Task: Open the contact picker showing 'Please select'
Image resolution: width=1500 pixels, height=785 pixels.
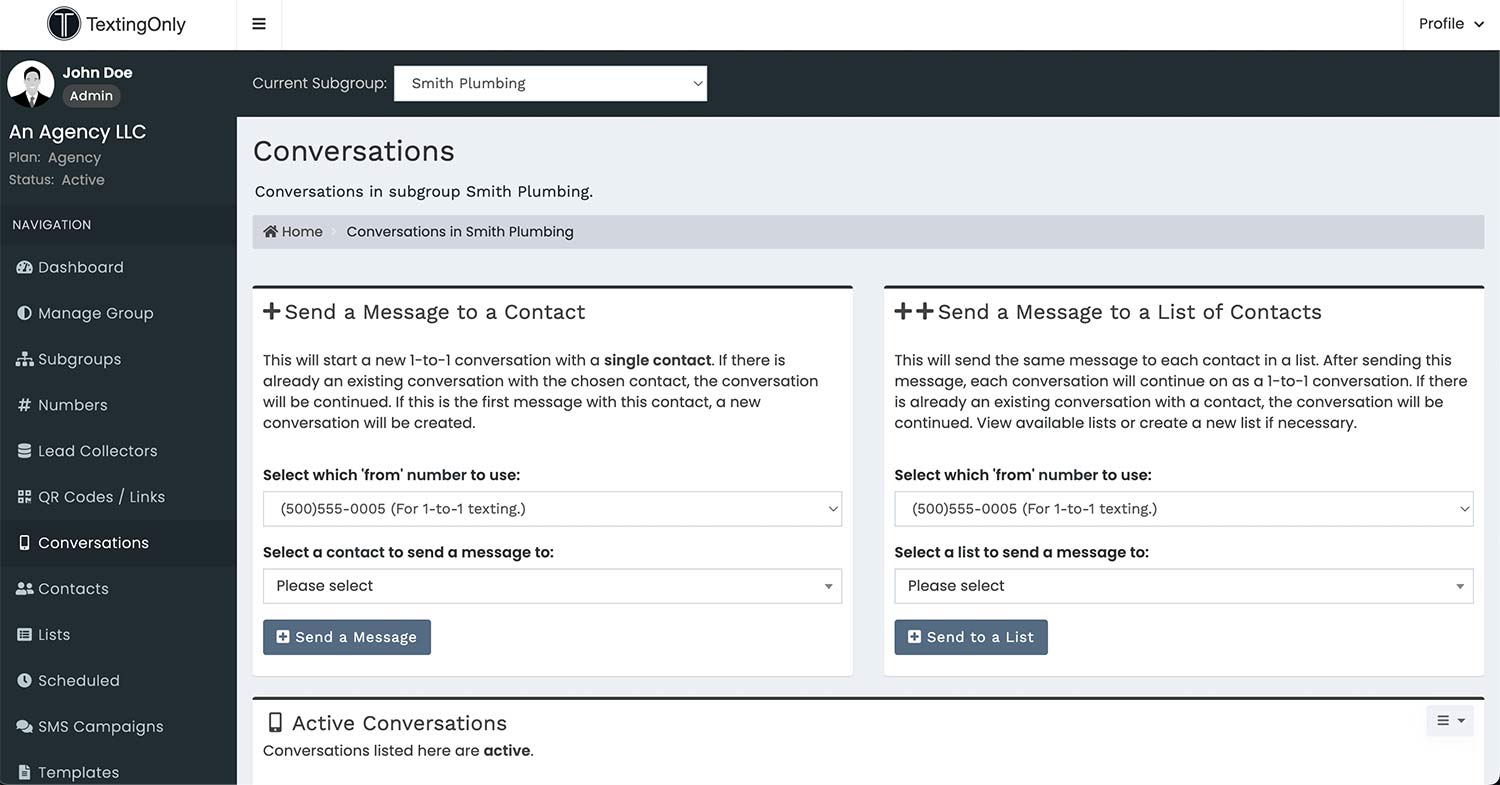Action: [551, 586]
